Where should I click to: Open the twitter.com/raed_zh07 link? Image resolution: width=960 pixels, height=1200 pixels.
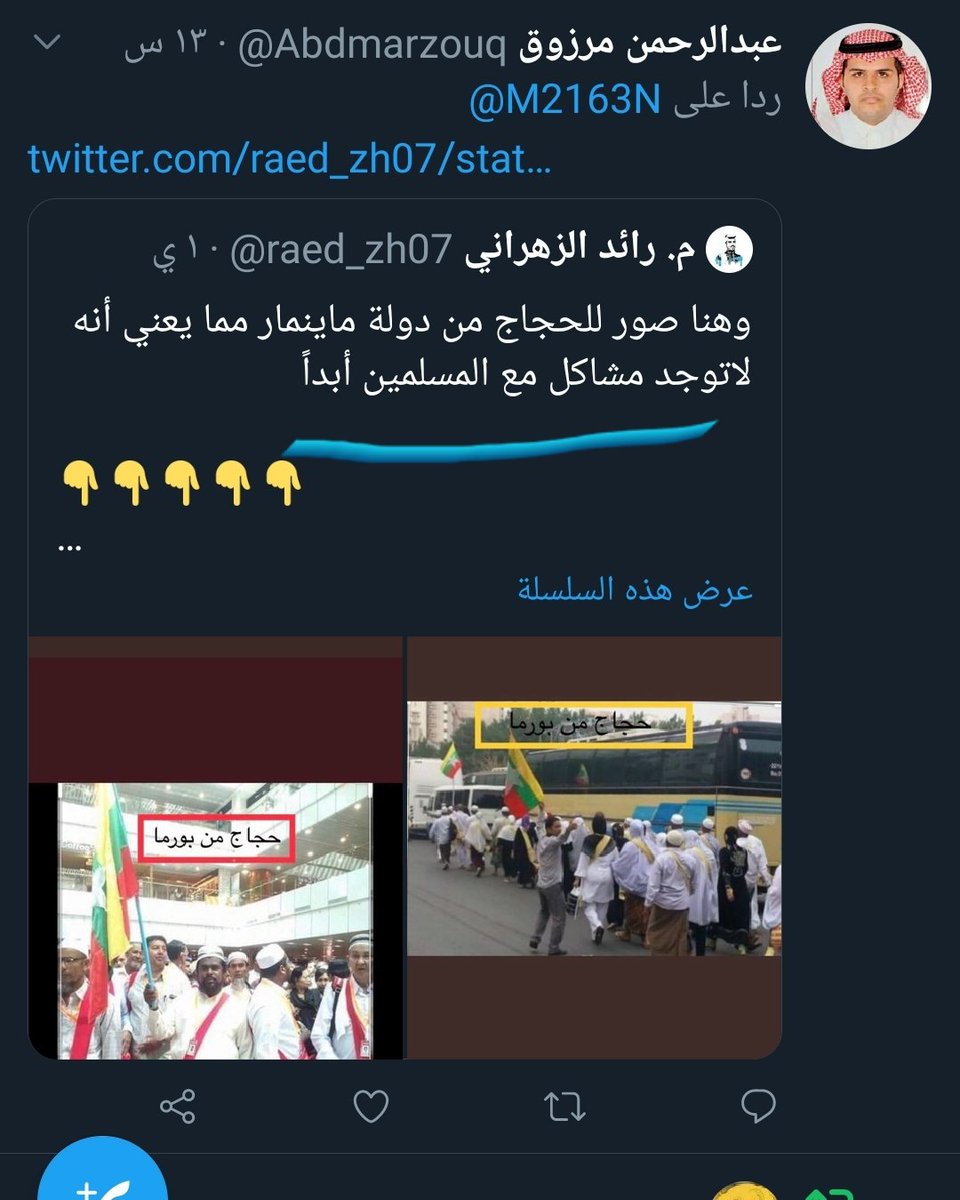[289, 157]
